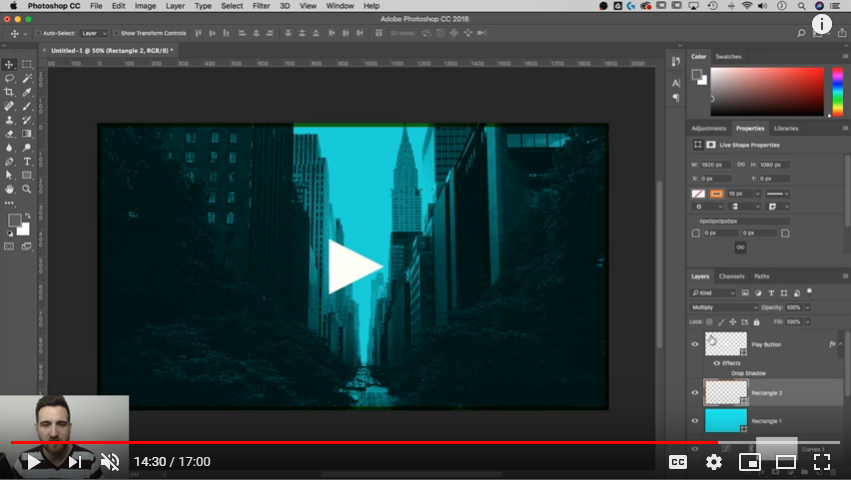Hide the Rectangle 2 layer
Viewport: 851px width, 480px height.
tap(695, 393)
